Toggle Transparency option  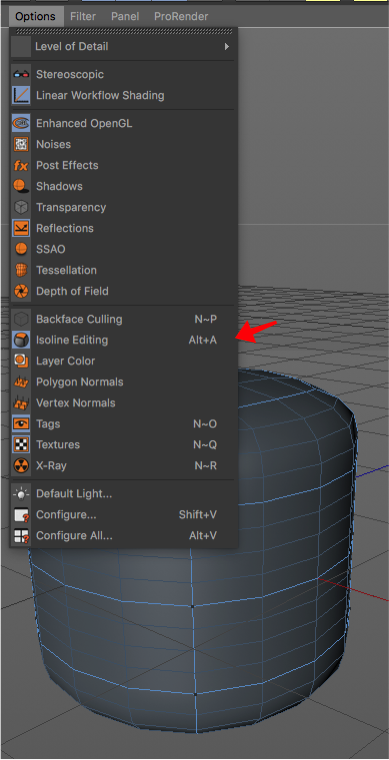tap(124, 207)
